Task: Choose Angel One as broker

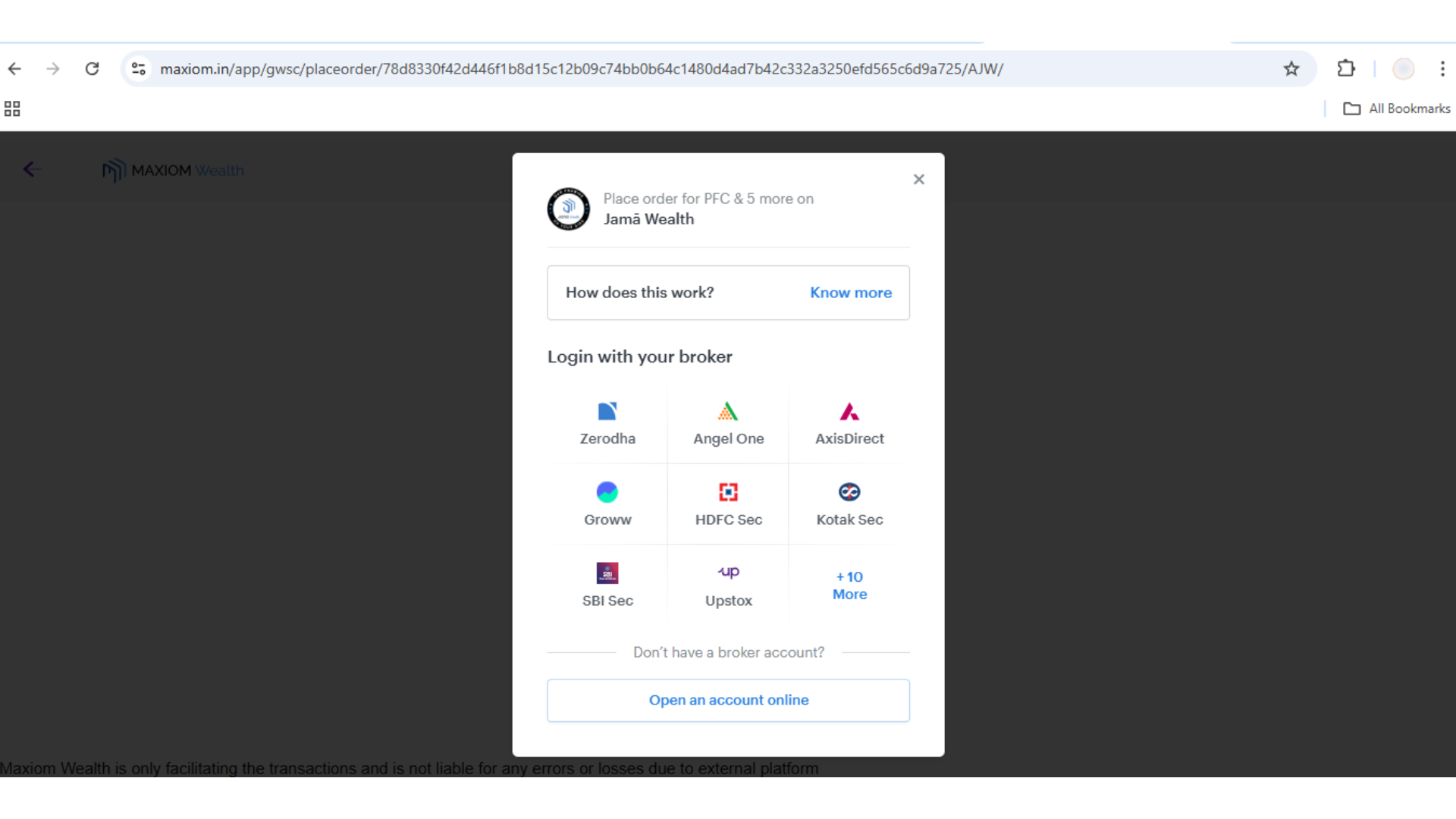Action: click(x=728, y=412)
